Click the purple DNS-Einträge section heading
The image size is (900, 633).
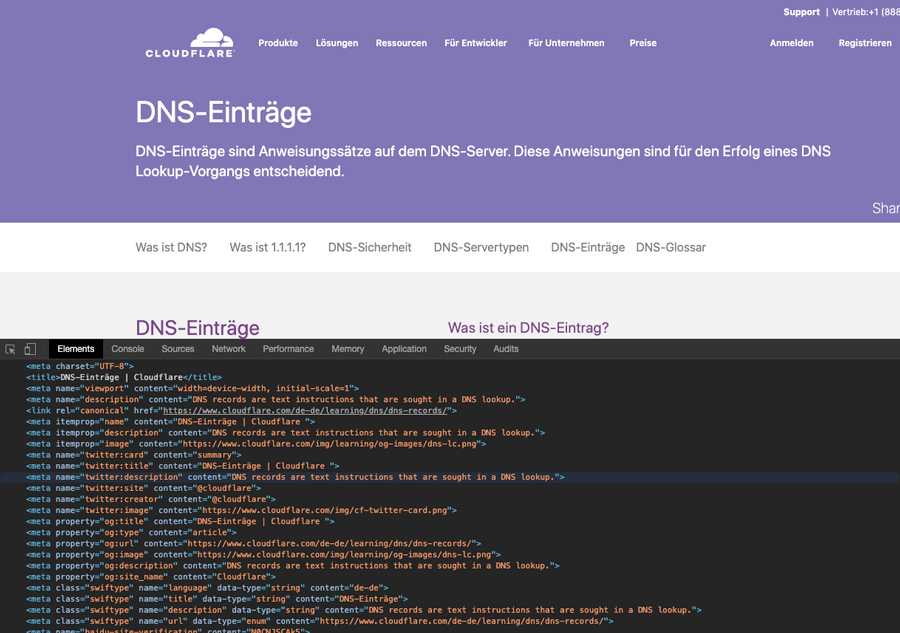(x=197, y=328)
